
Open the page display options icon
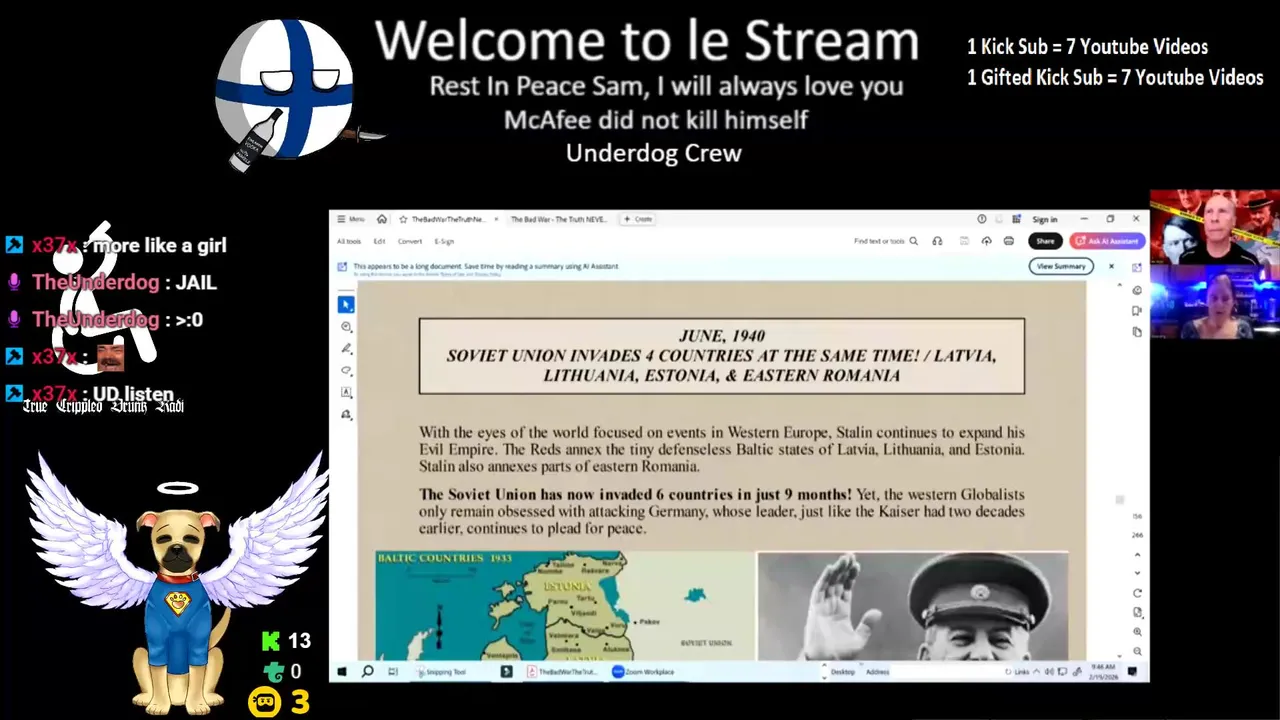[x=1137, y=612]
